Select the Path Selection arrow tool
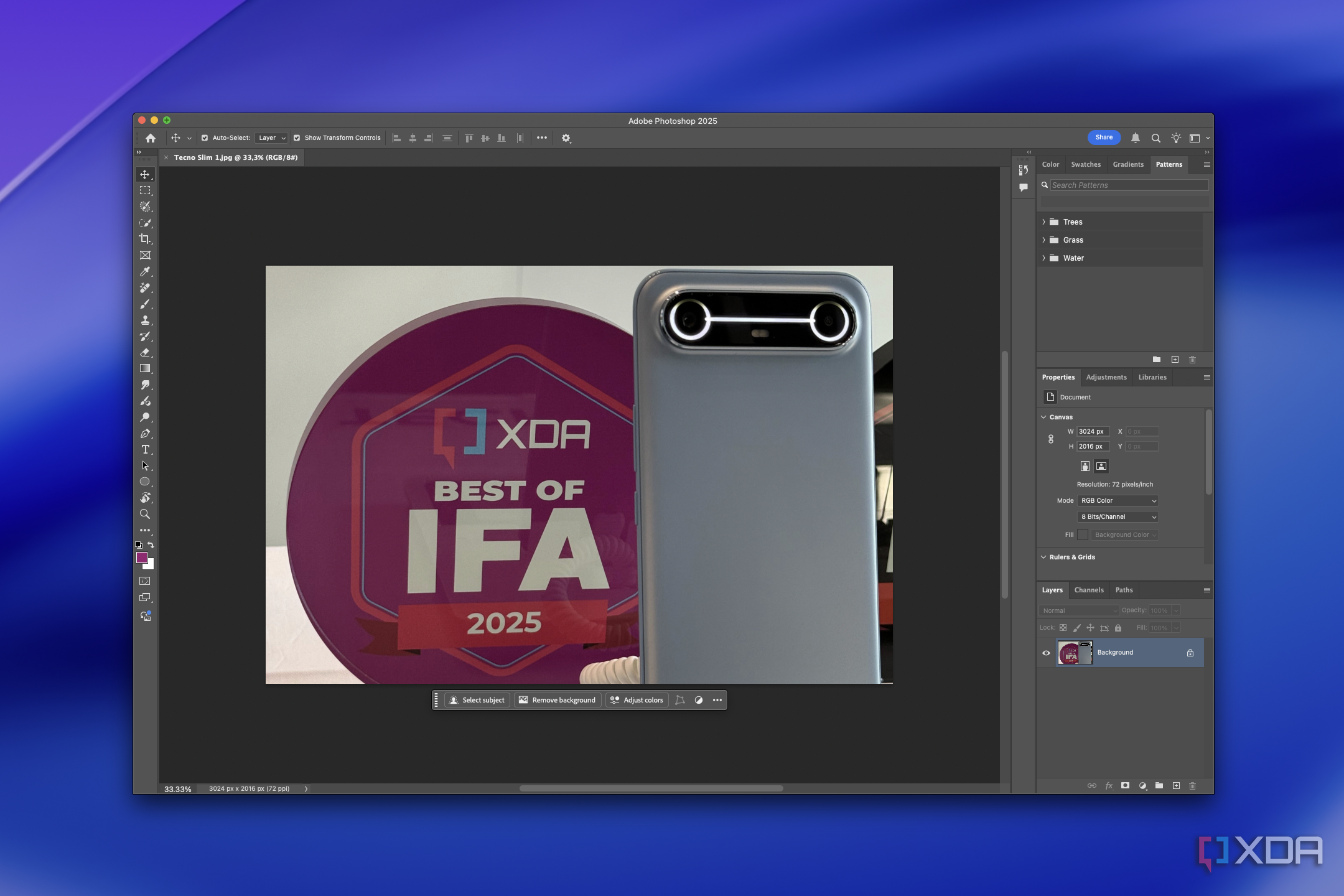This screenshot has height=896, width=1344. pyautogui.click(x=145, y=466)
